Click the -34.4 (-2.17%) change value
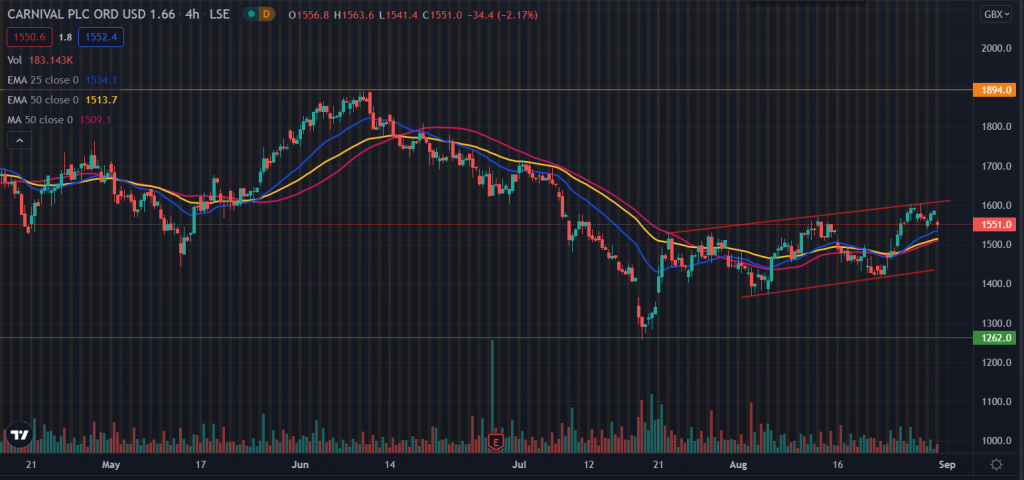Image resolution: width=1024 pixels, height=480 pixels. click(x=504, y=14)
